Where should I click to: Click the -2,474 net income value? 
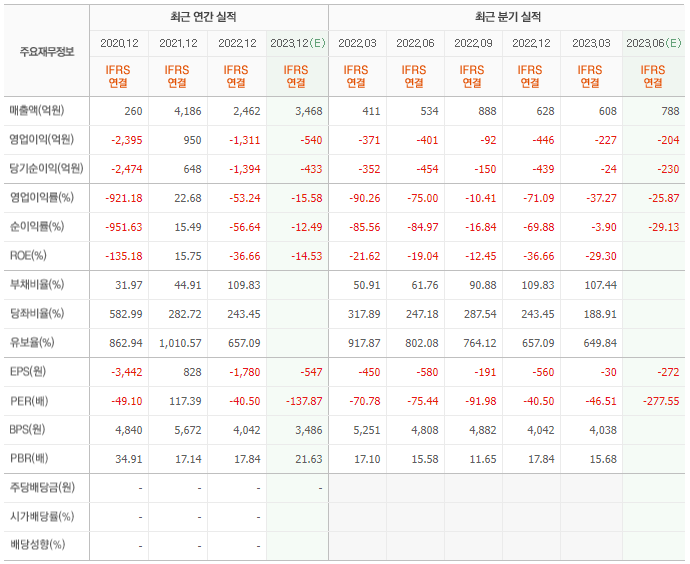(x=127, y=169)
